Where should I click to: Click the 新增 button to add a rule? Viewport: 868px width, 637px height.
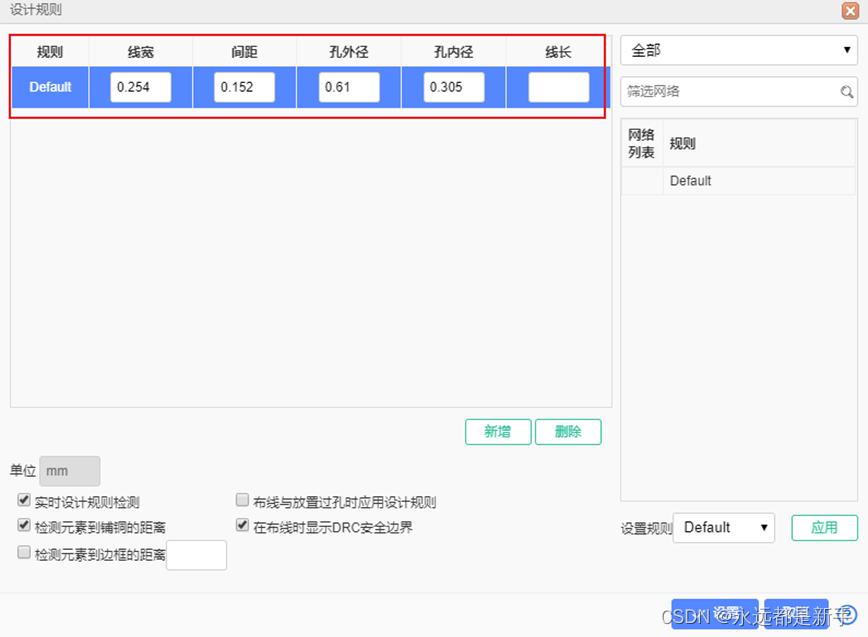coord(498,431)
